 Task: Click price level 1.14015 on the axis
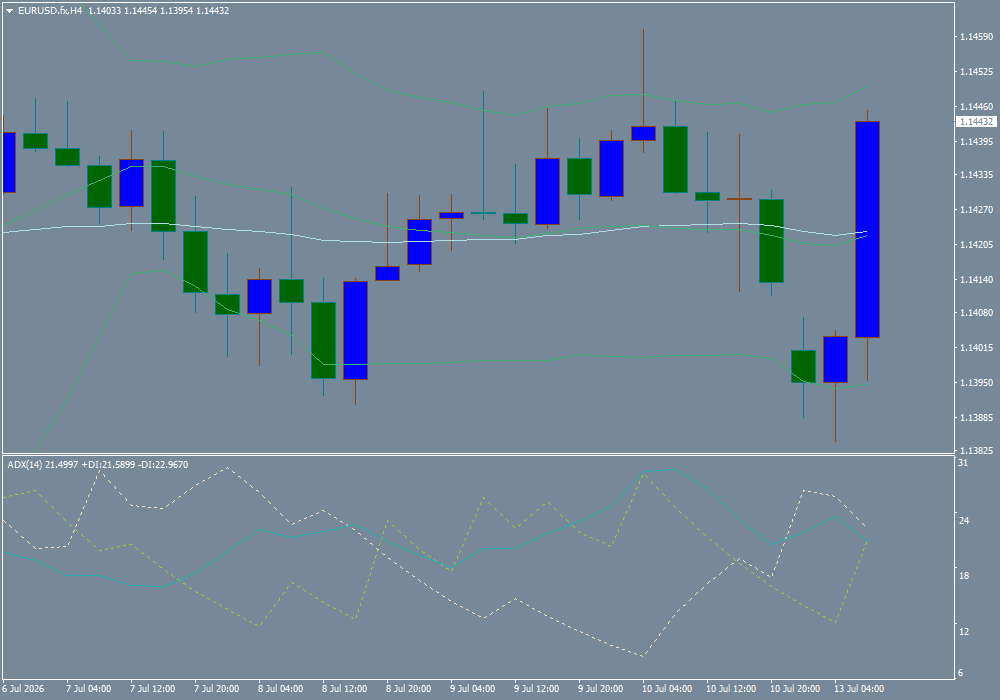pos(976,348)
